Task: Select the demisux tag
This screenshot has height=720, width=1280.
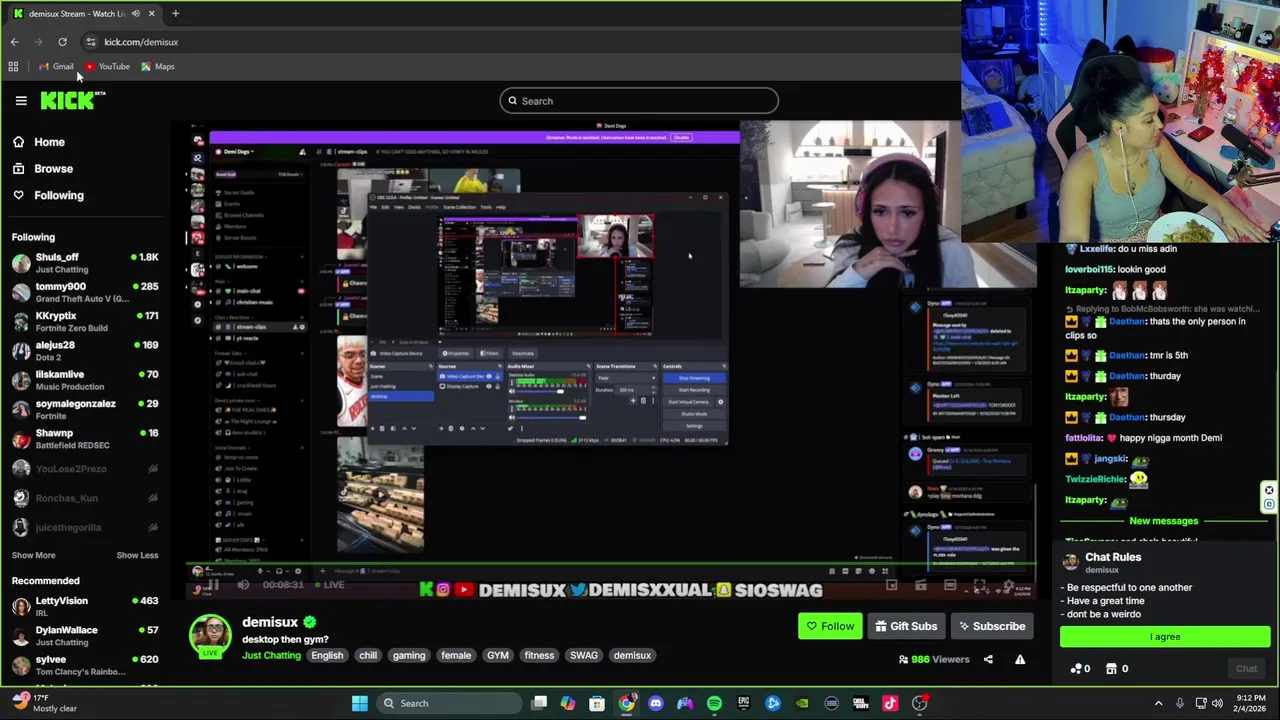Action: click(x=632, y=656)
